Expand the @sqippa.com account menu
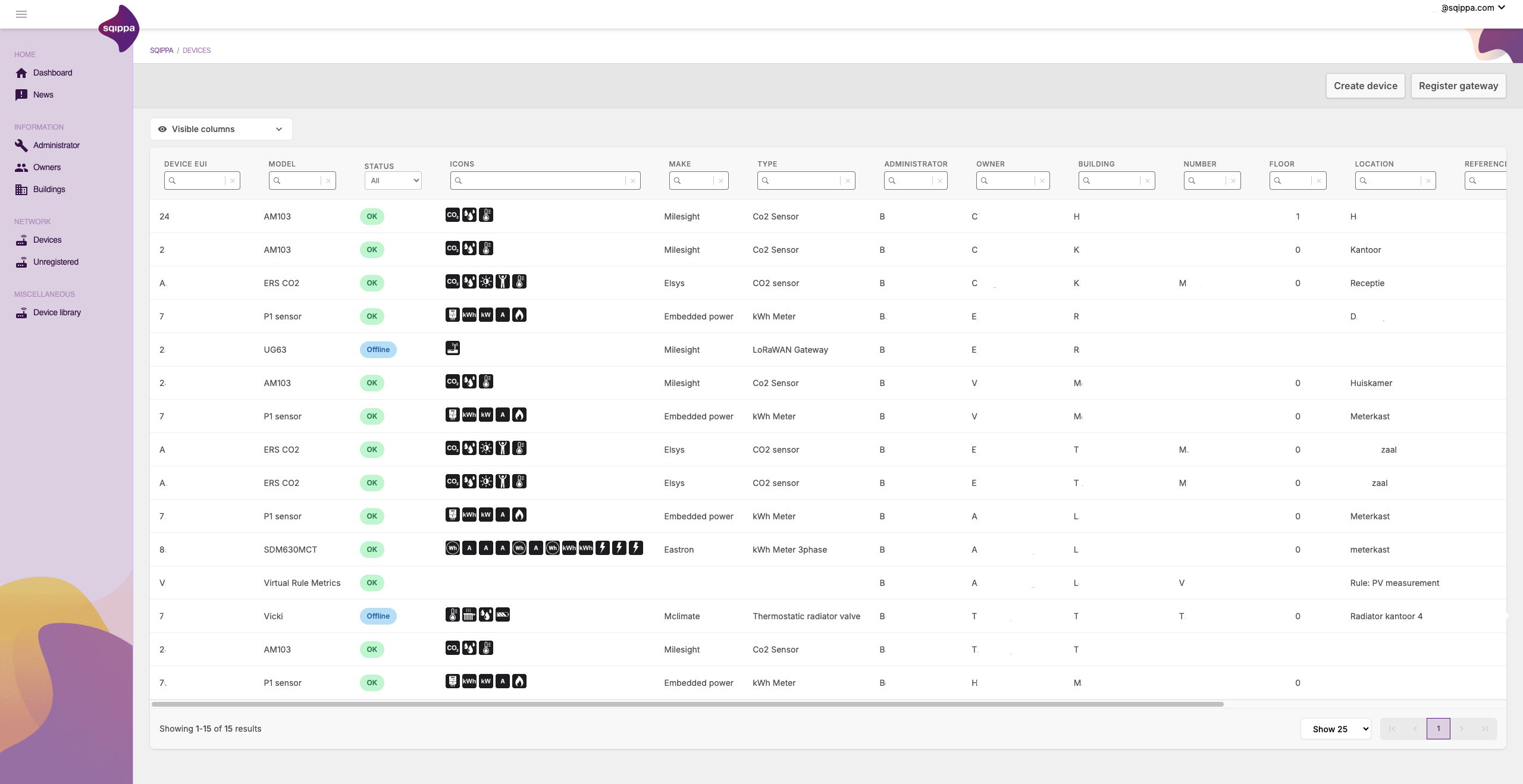1523x784 pixels. 1472,8
